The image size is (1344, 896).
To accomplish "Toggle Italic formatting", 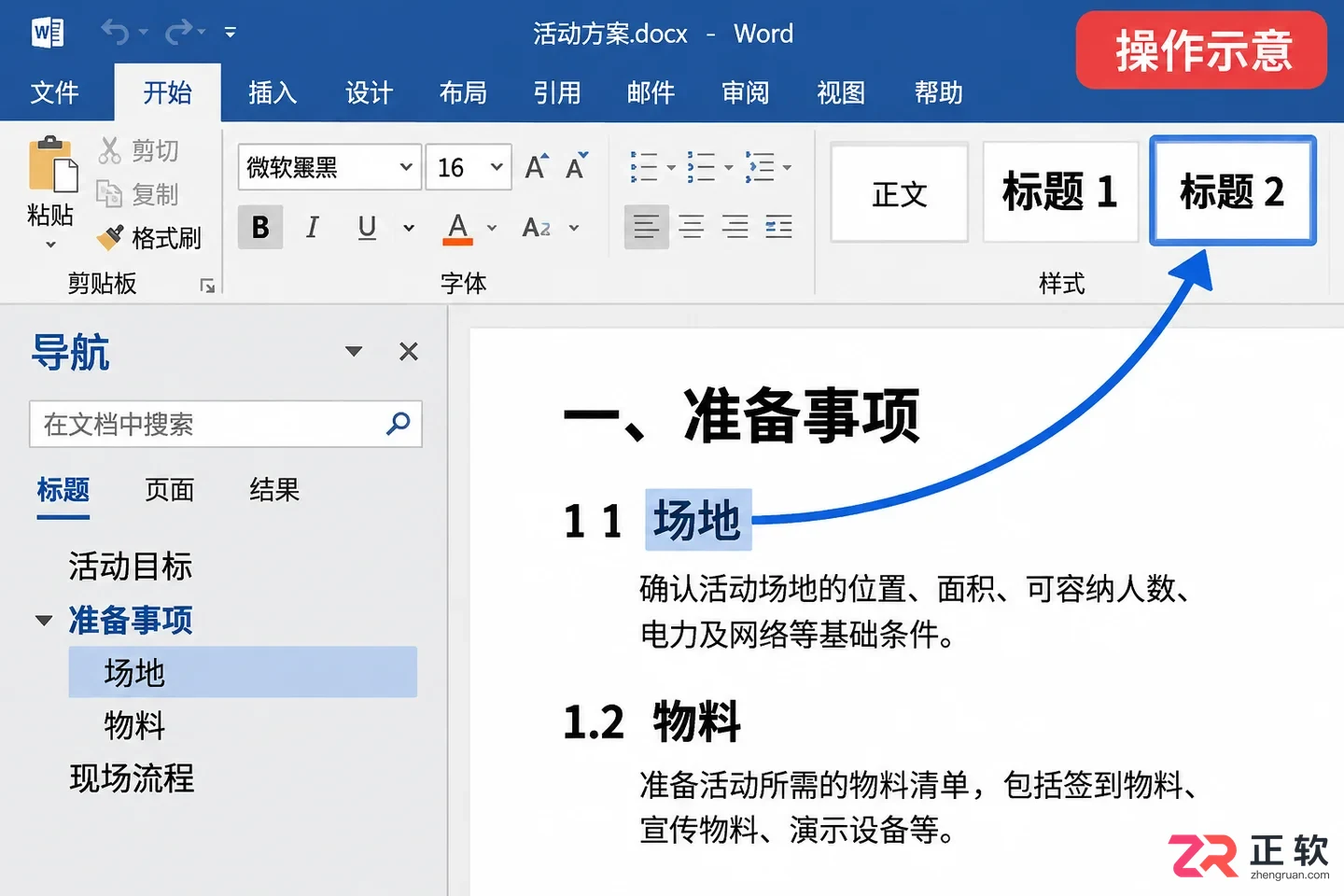I will point(313,228).
